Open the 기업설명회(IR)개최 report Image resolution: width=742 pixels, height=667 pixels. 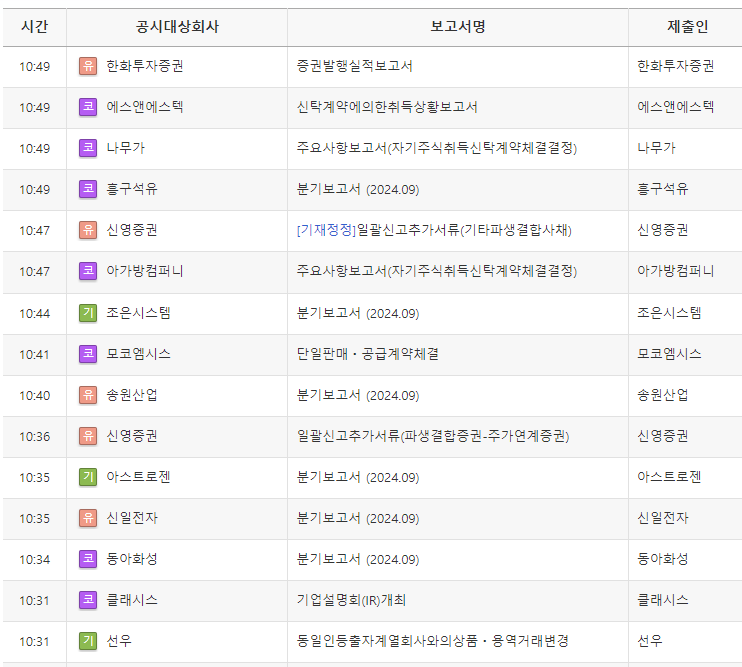point(351,600)
